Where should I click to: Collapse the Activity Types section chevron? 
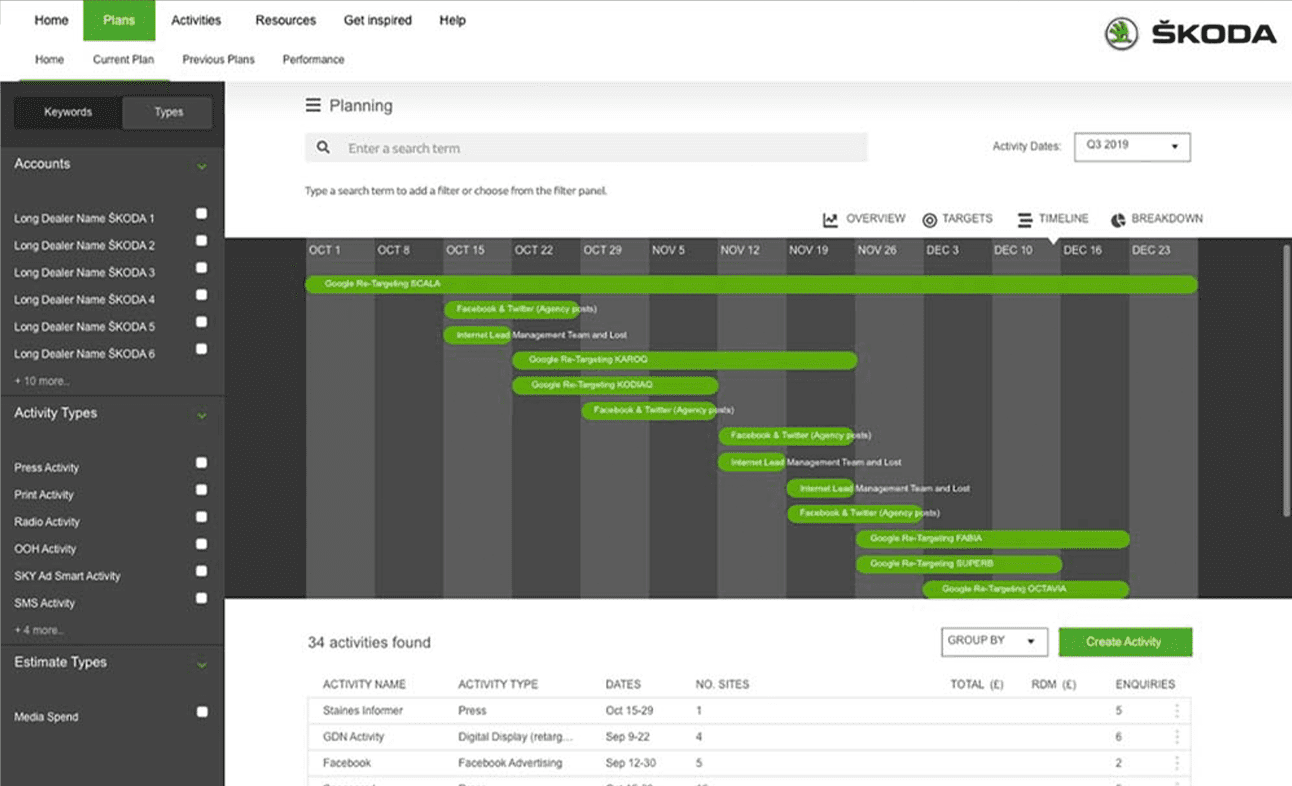point(202,415)
